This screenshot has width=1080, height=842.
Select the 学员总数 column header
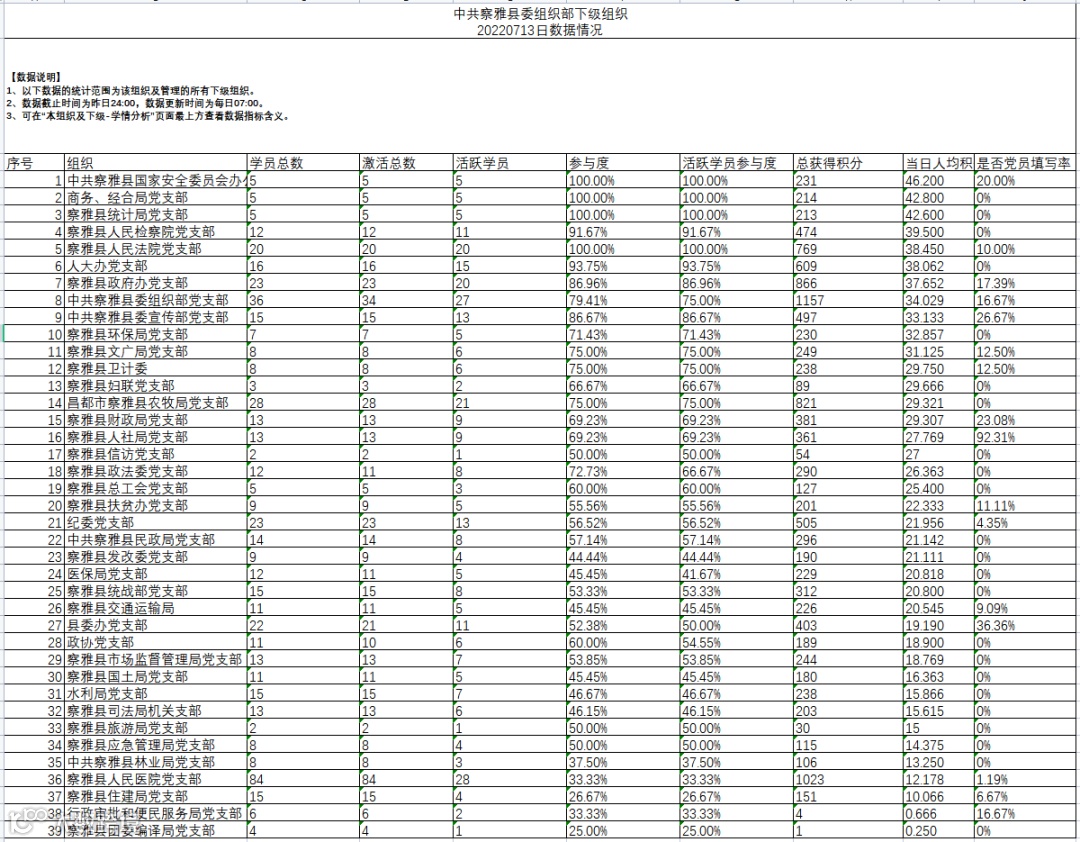(303, 163)
